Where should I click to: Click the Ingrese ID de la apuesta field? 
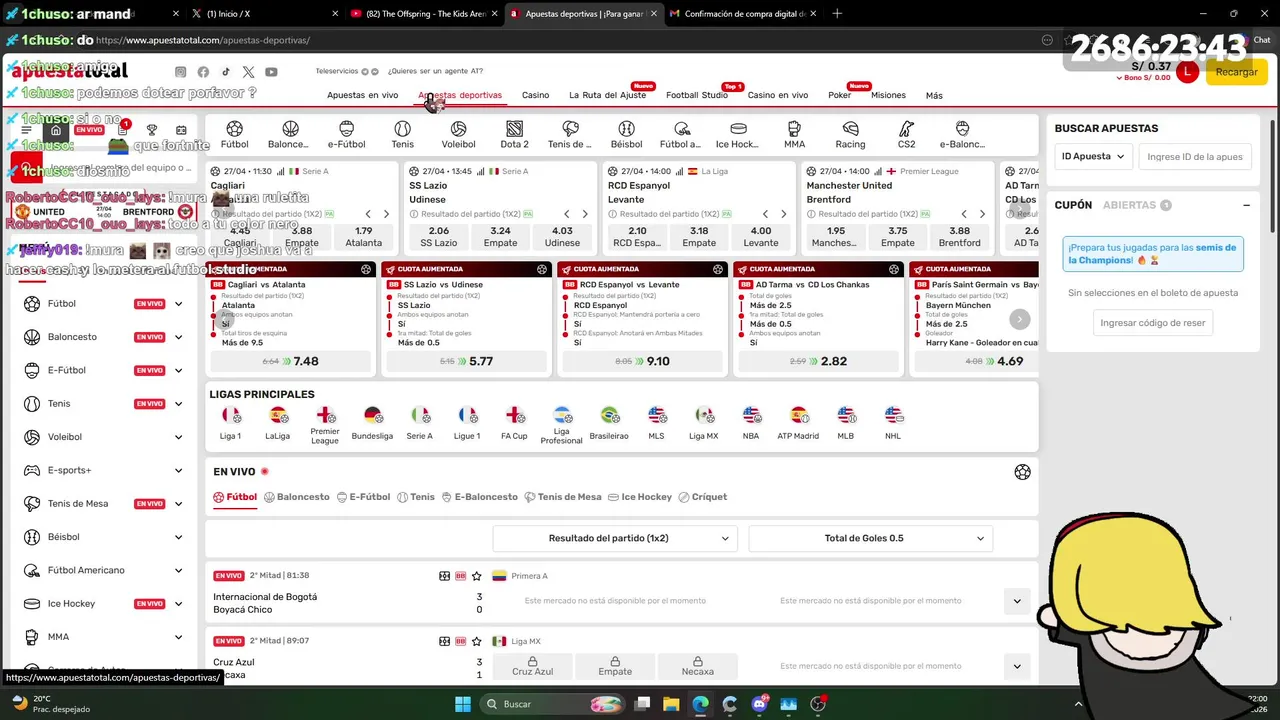(x=1194, y=156)
